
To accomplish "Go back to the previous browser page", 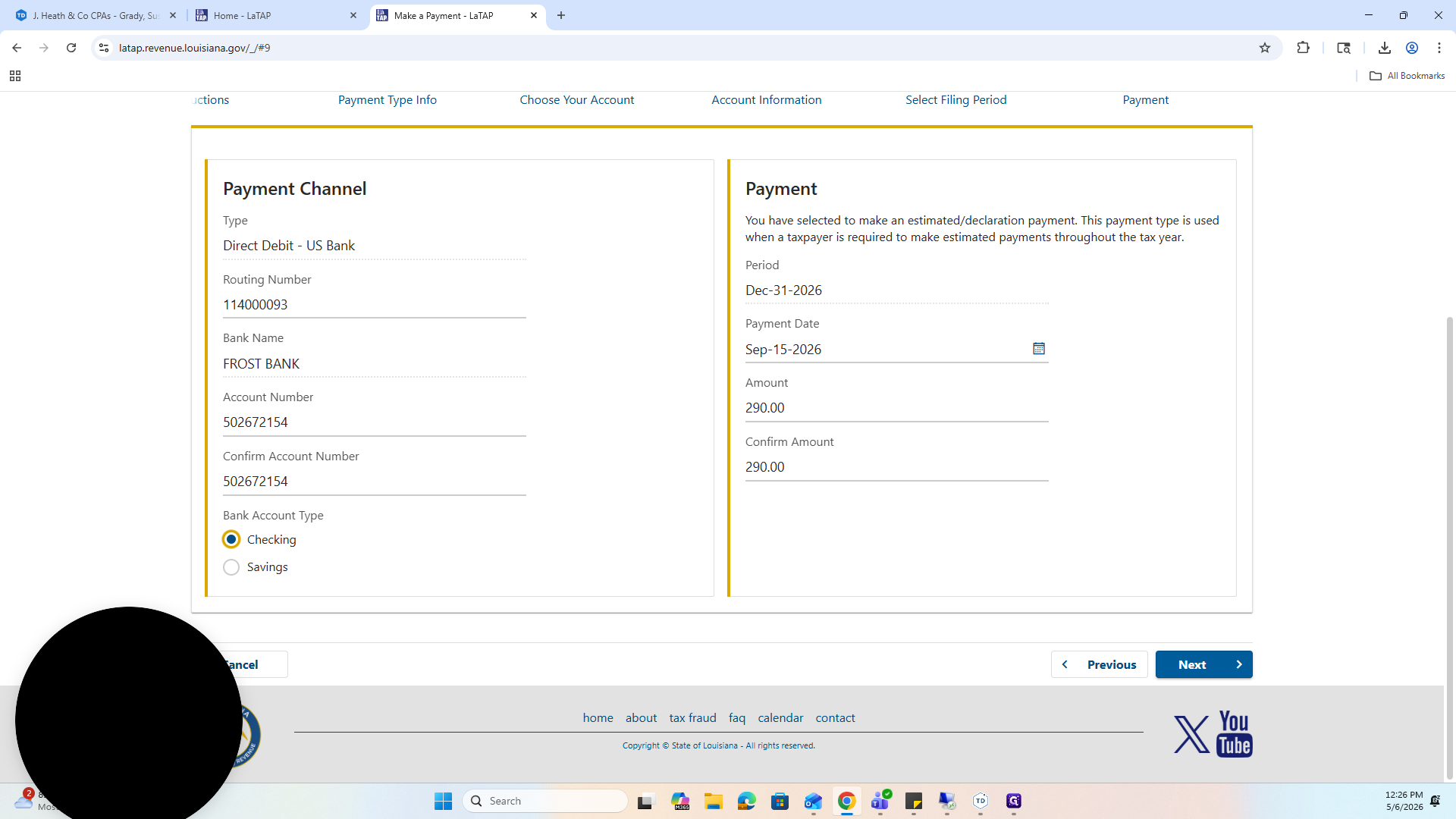I will 17,48.
